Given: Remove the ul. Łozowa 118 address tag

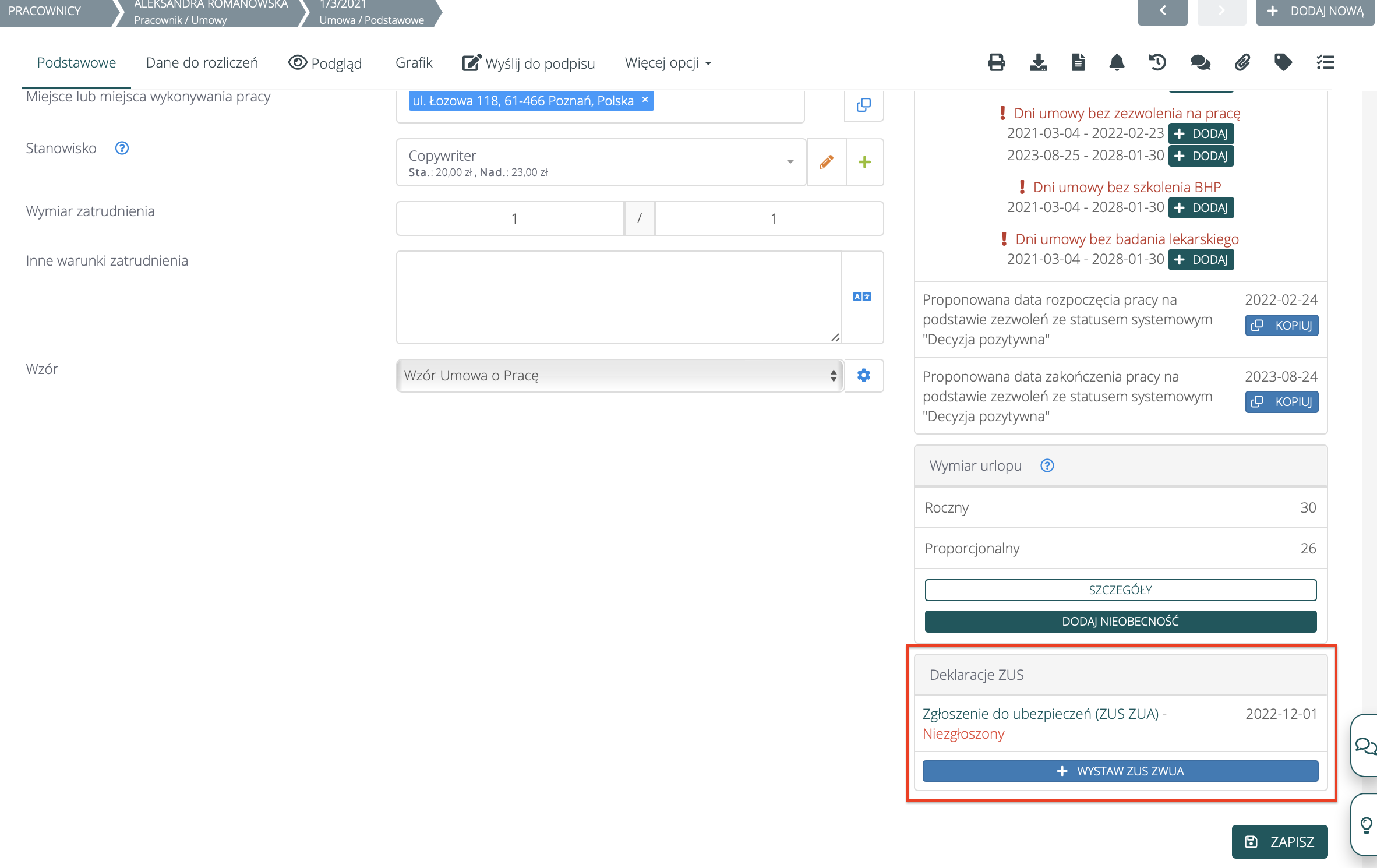Looking at the screenshot, I should pos(645,100).
